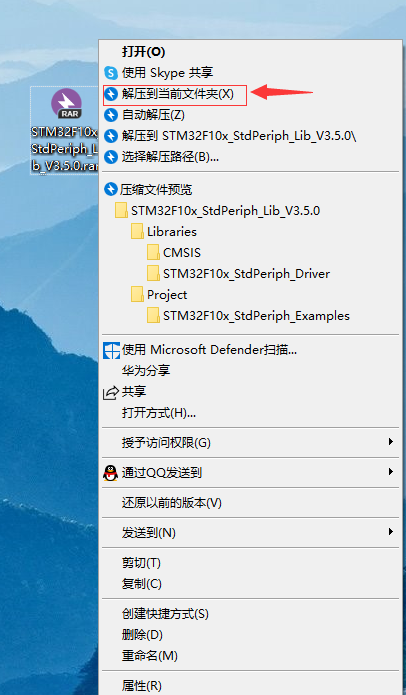This screenshot has height=695, width=406.
Task: Click the blue icon beside 解压到 STM32F10x_StdPeriph_Lib_V3.5.0\
Action: (110, 136)
